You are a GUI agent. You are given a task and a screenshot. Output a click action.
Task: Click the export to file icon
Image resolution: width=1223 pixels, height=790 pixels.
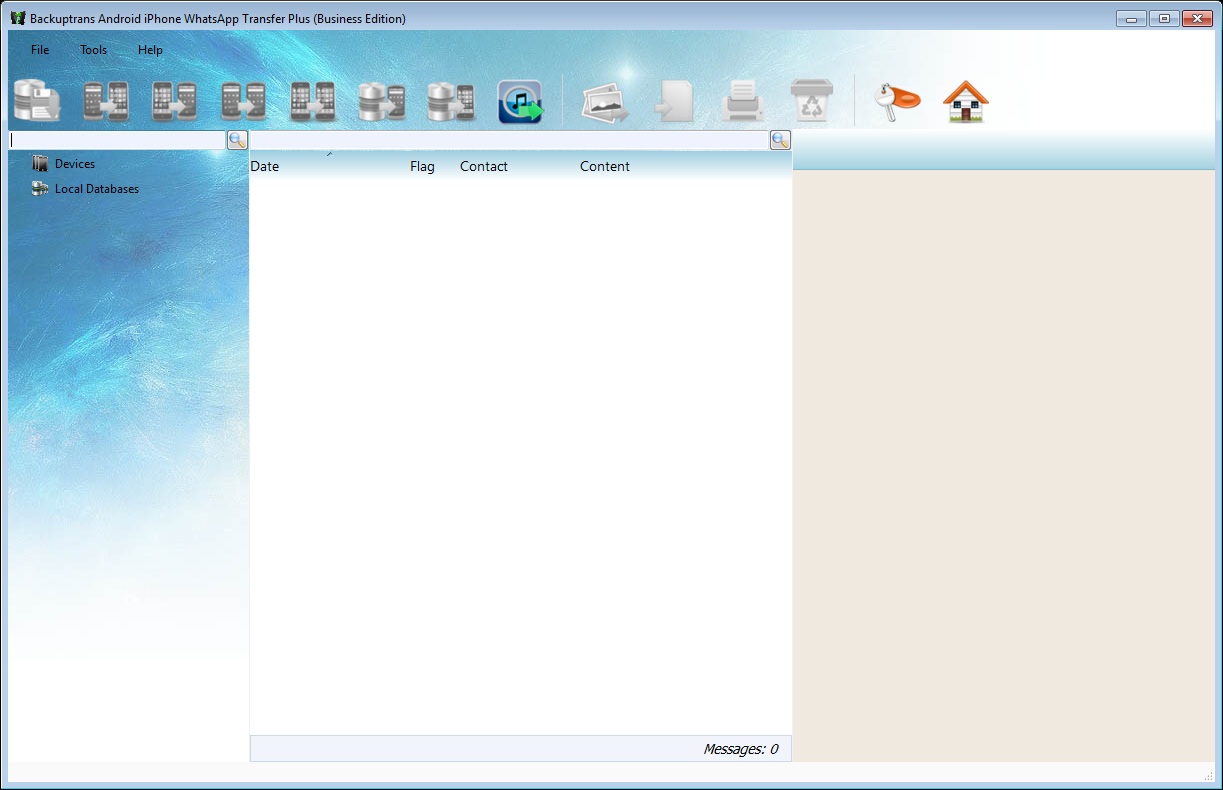675,102
